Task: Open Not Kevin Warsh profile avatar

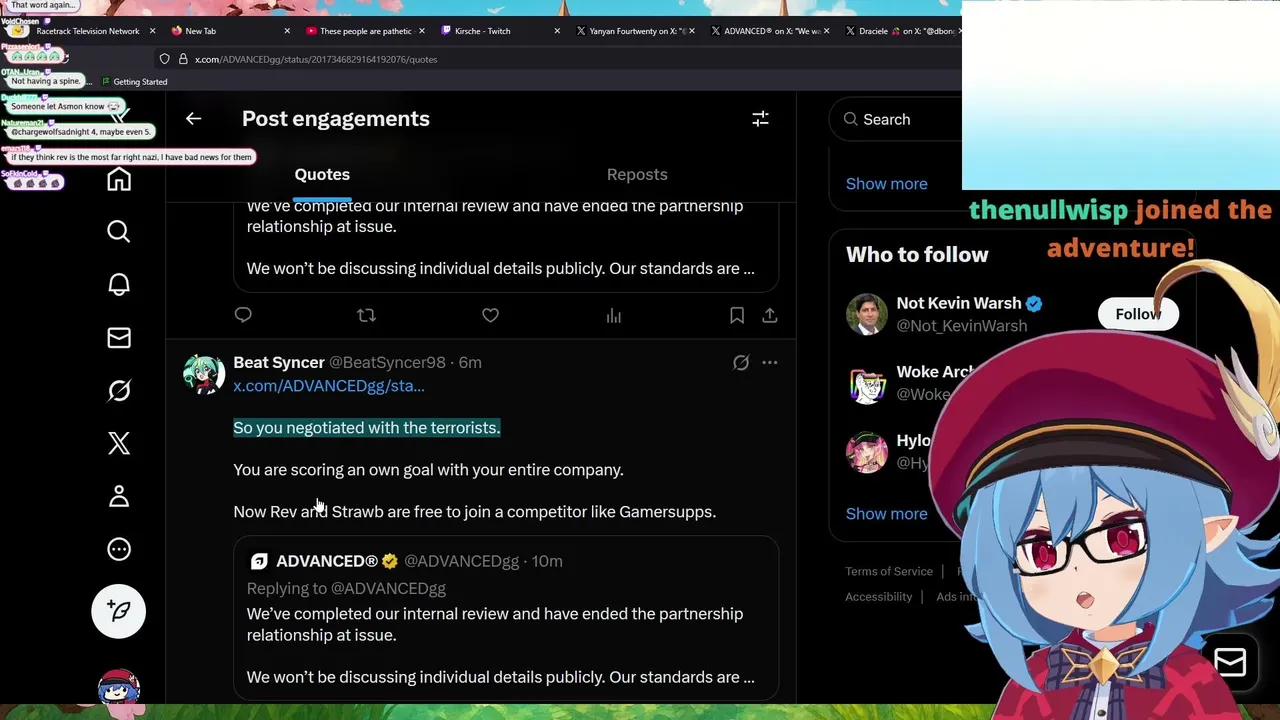Action: point(867,314)
